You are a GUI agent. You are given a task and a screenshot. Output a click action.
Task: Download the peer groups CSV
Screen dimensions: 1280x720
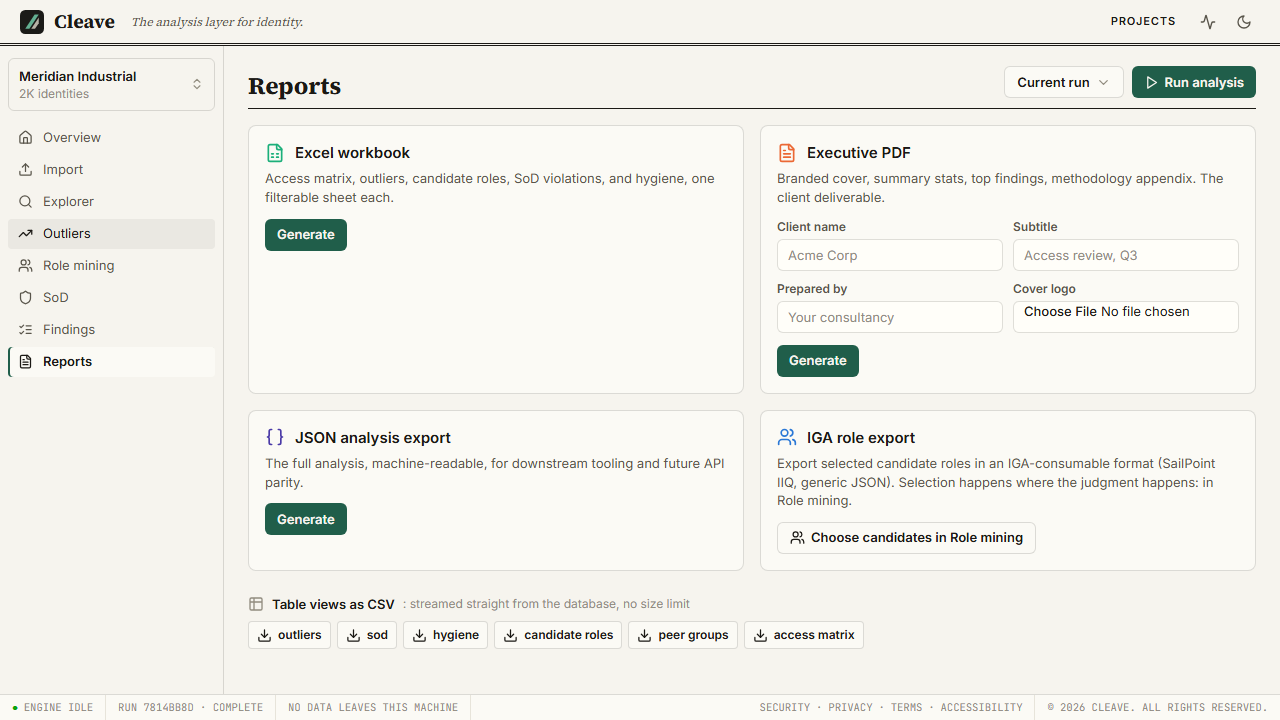[x=683, y=635]
